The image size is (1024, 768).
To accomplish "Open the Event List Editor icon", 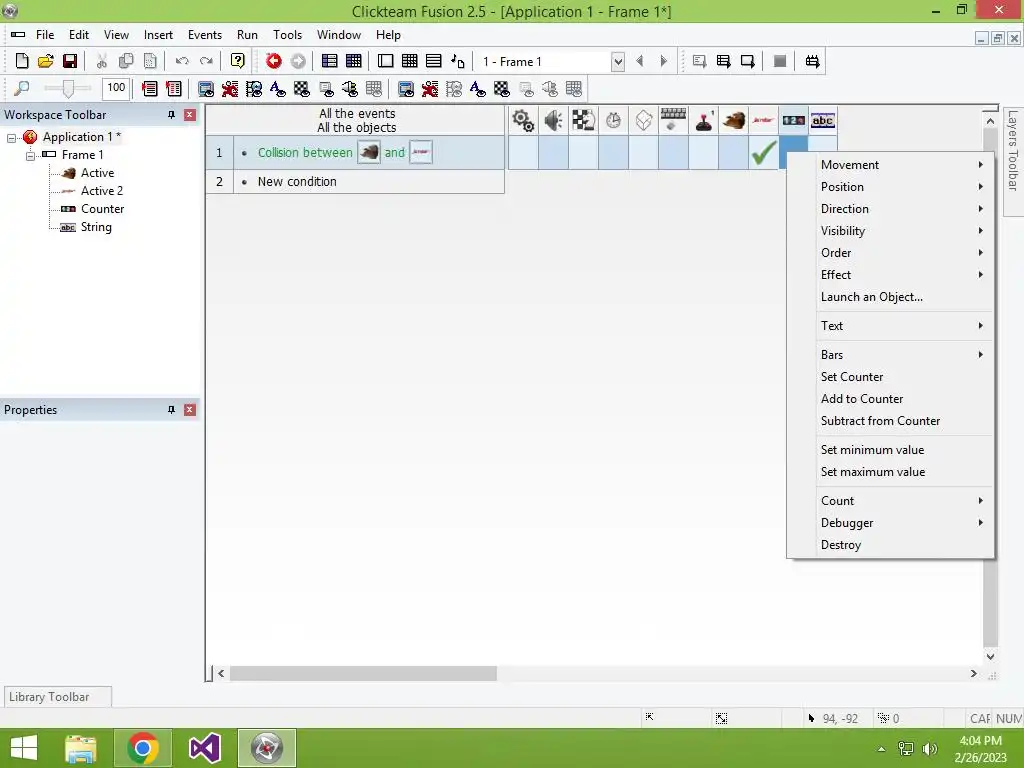I will click(434, 61).
